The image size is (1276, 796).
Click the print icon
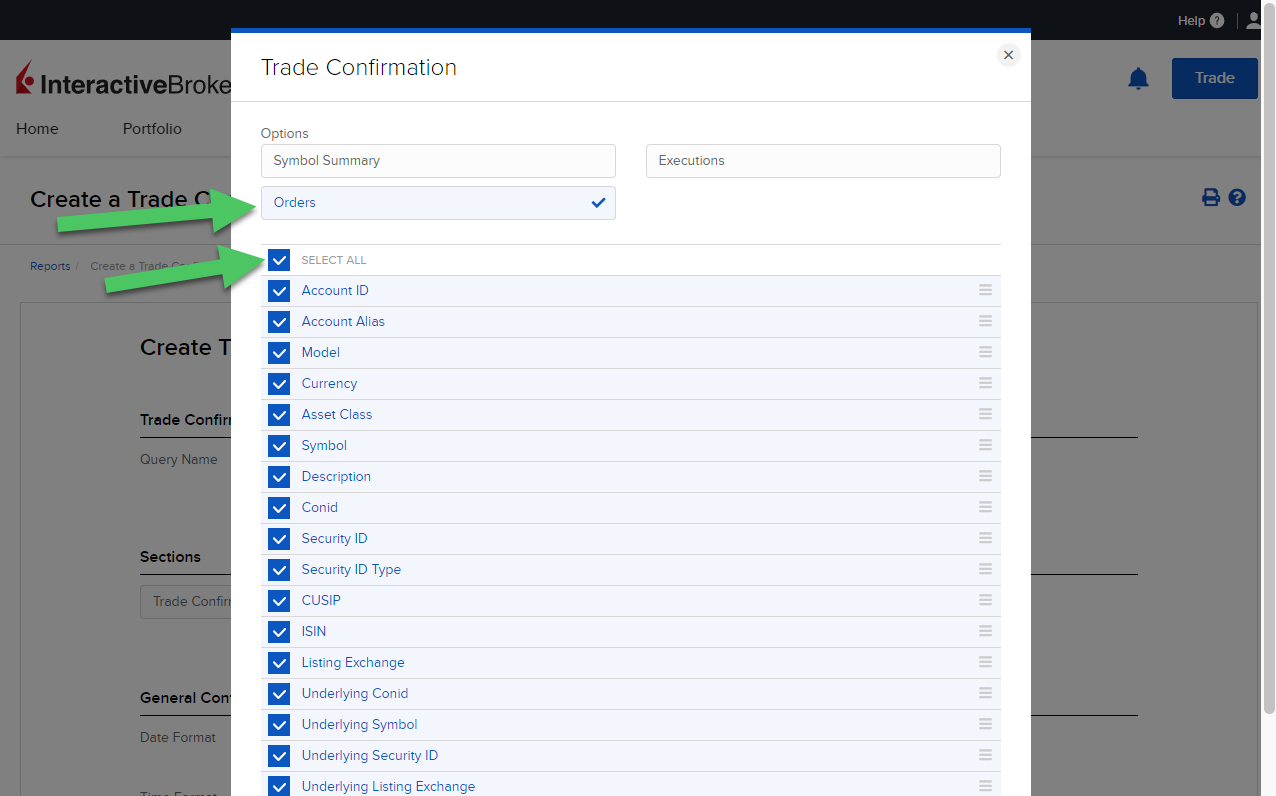(1210, 198)
